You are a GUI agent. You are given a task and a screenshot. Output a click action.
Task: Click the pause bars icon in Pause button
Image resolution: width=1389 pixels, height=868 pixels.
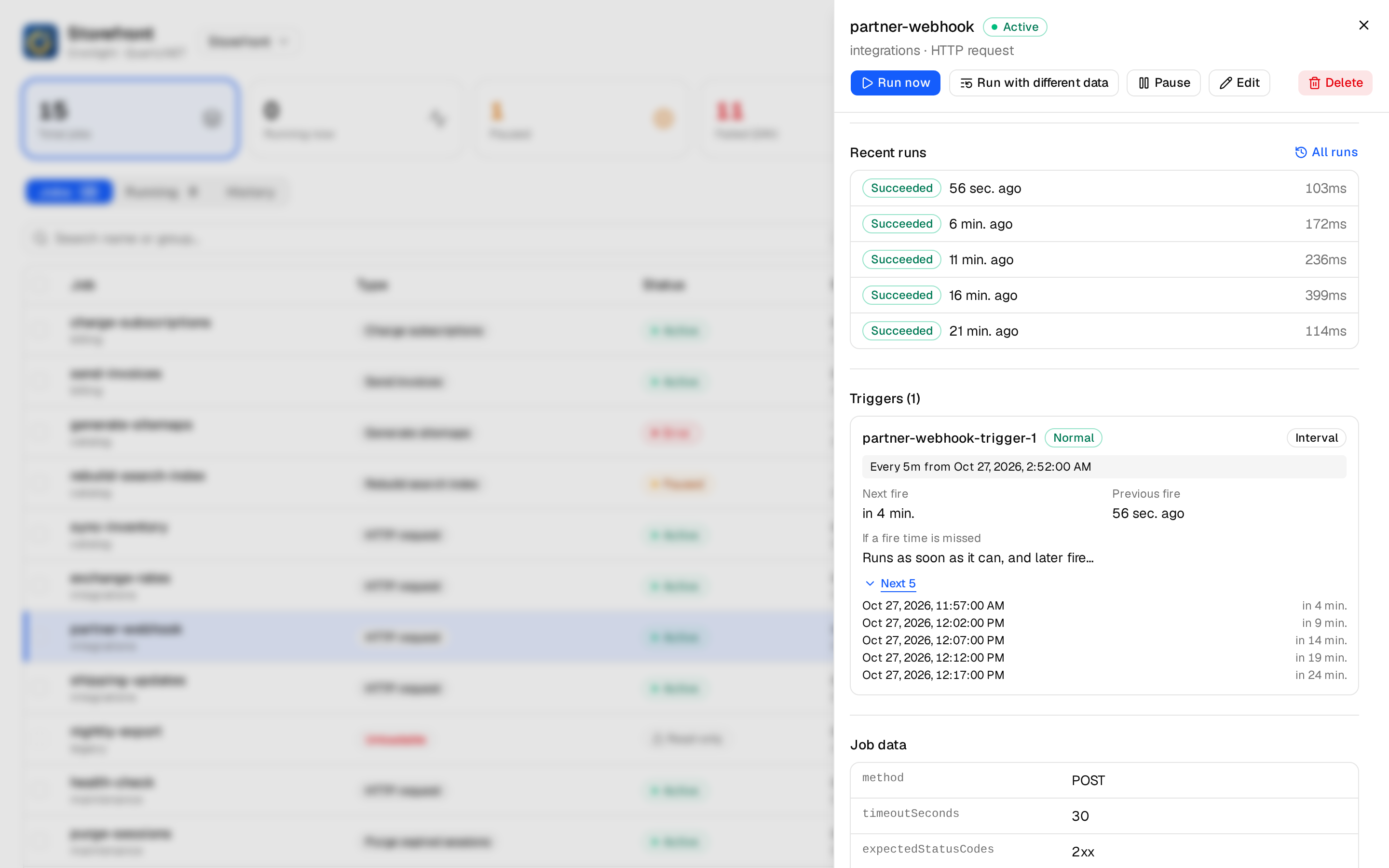(x=1144, y=83)
